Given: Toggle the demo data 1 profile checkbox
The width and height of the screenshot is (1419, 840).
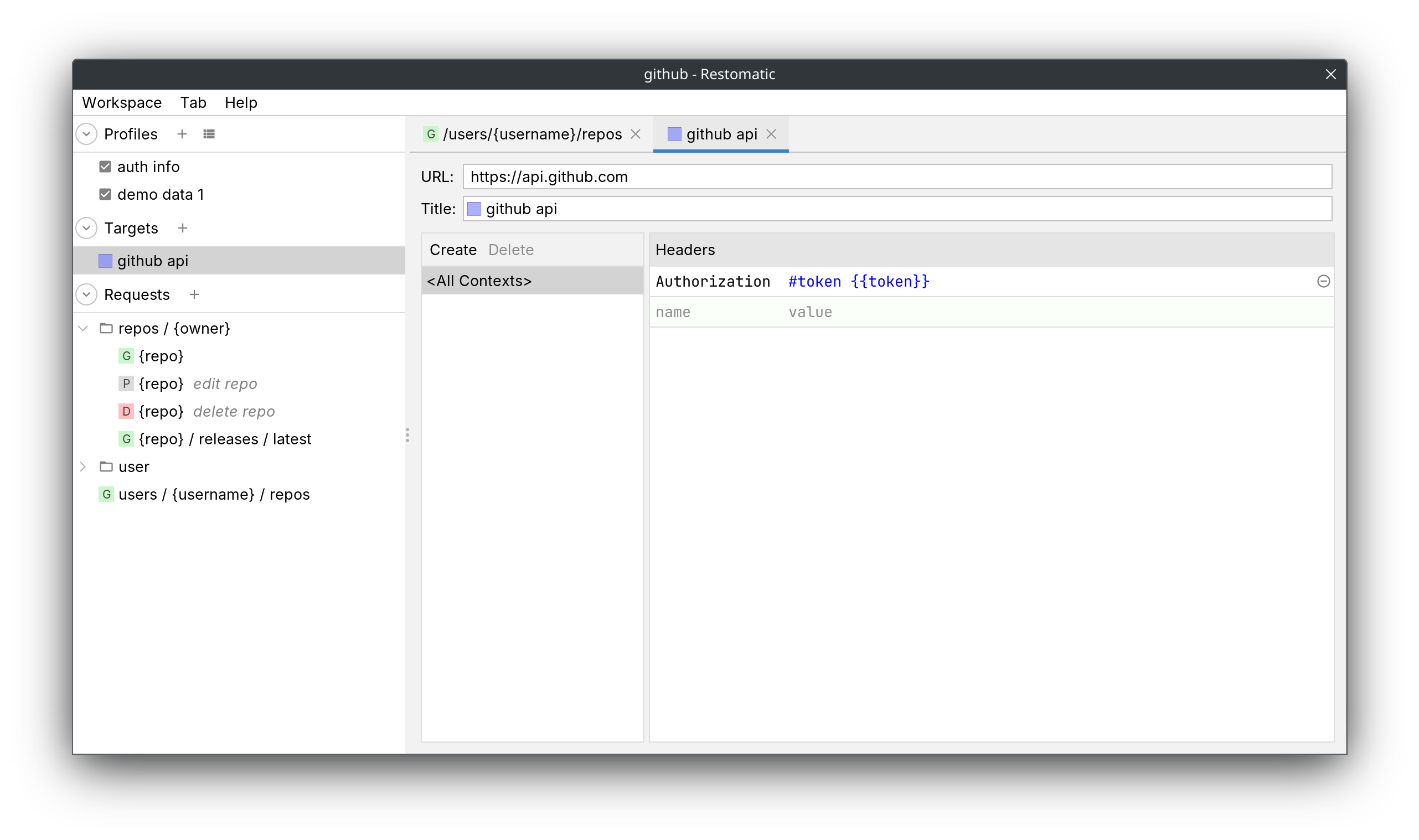Looking at the screenshot, I should tap(105, 194).
